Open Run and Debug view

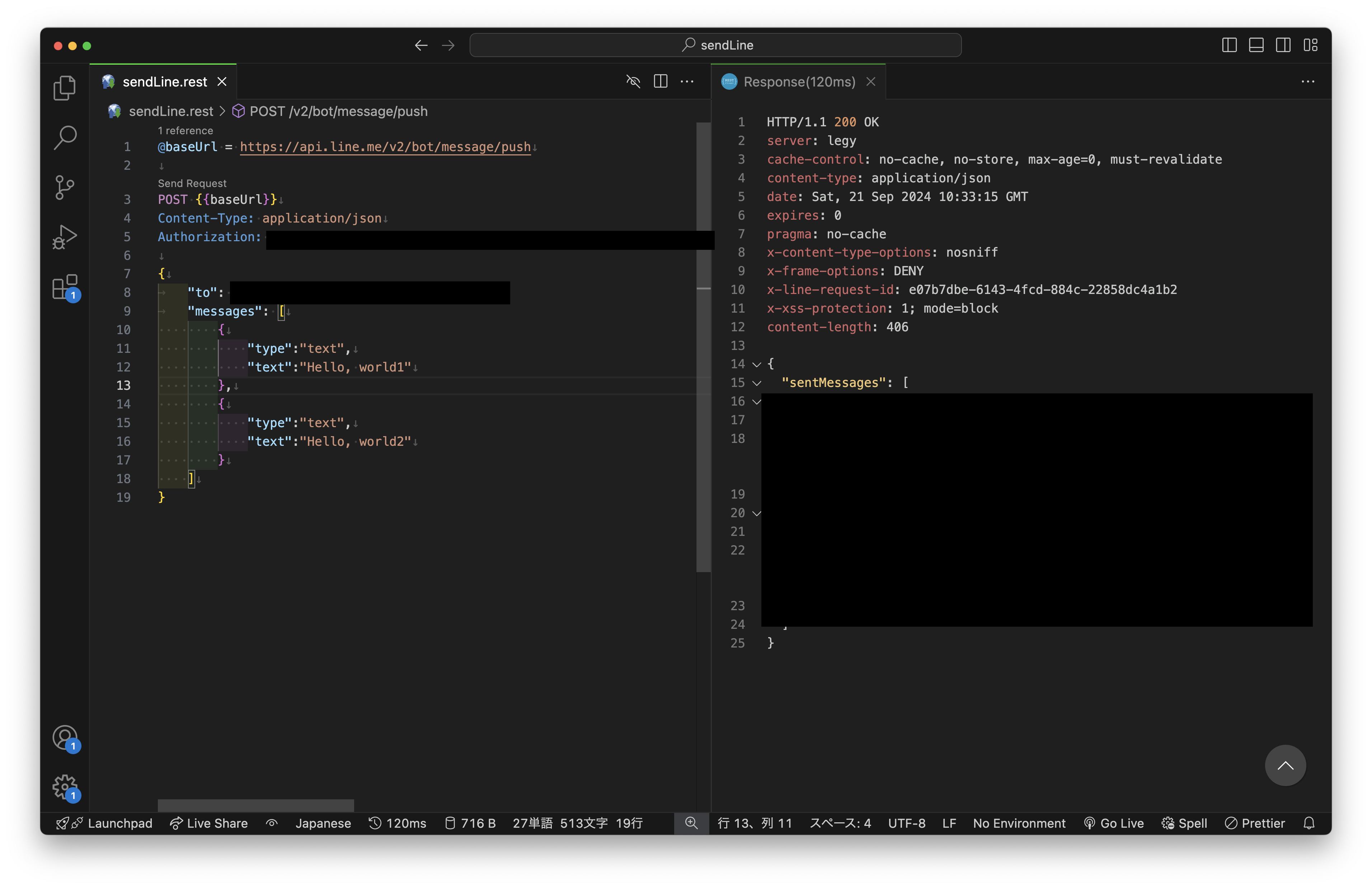click(65, 237)
